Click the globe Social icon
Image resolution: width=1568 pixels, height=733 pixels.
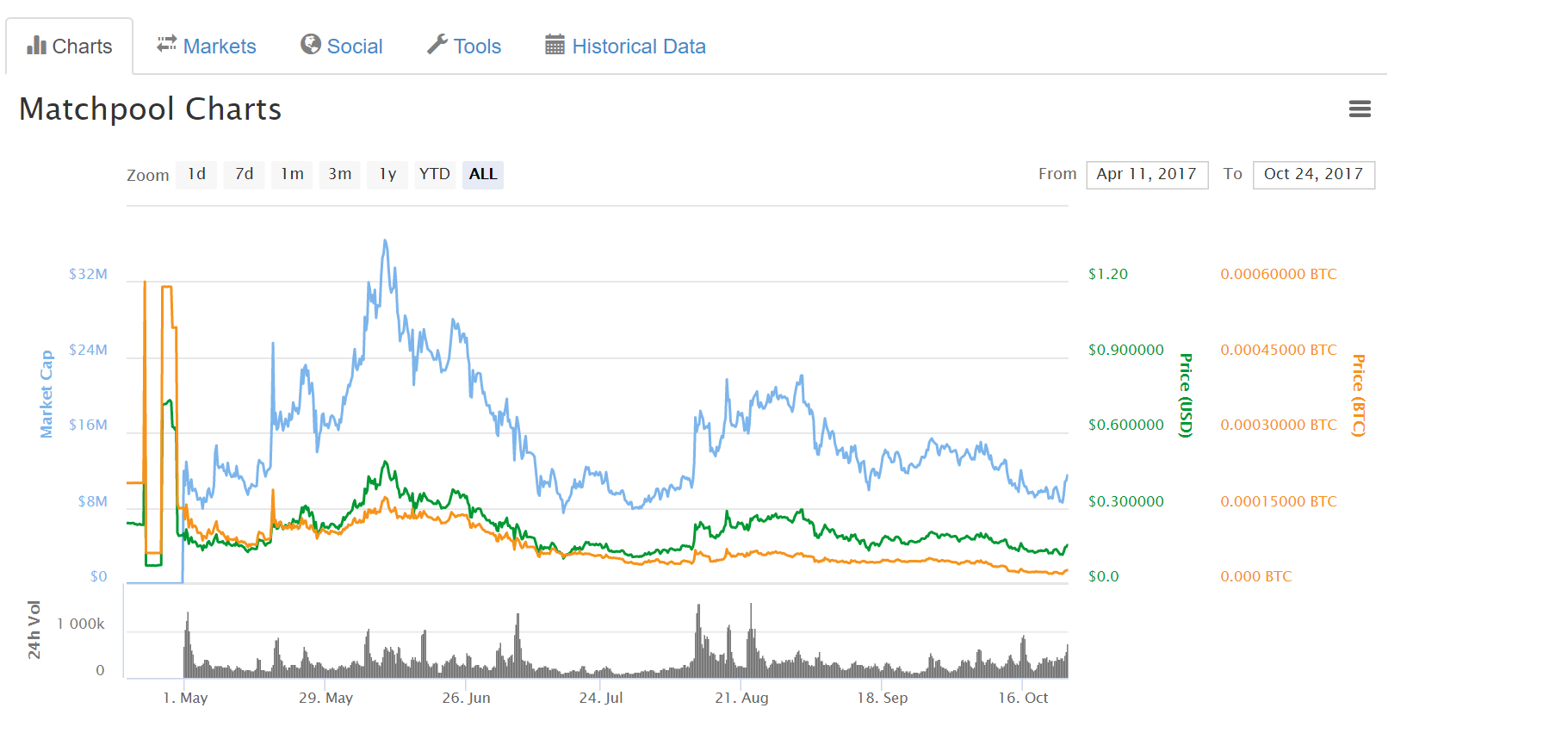click(x=310, y=45)
